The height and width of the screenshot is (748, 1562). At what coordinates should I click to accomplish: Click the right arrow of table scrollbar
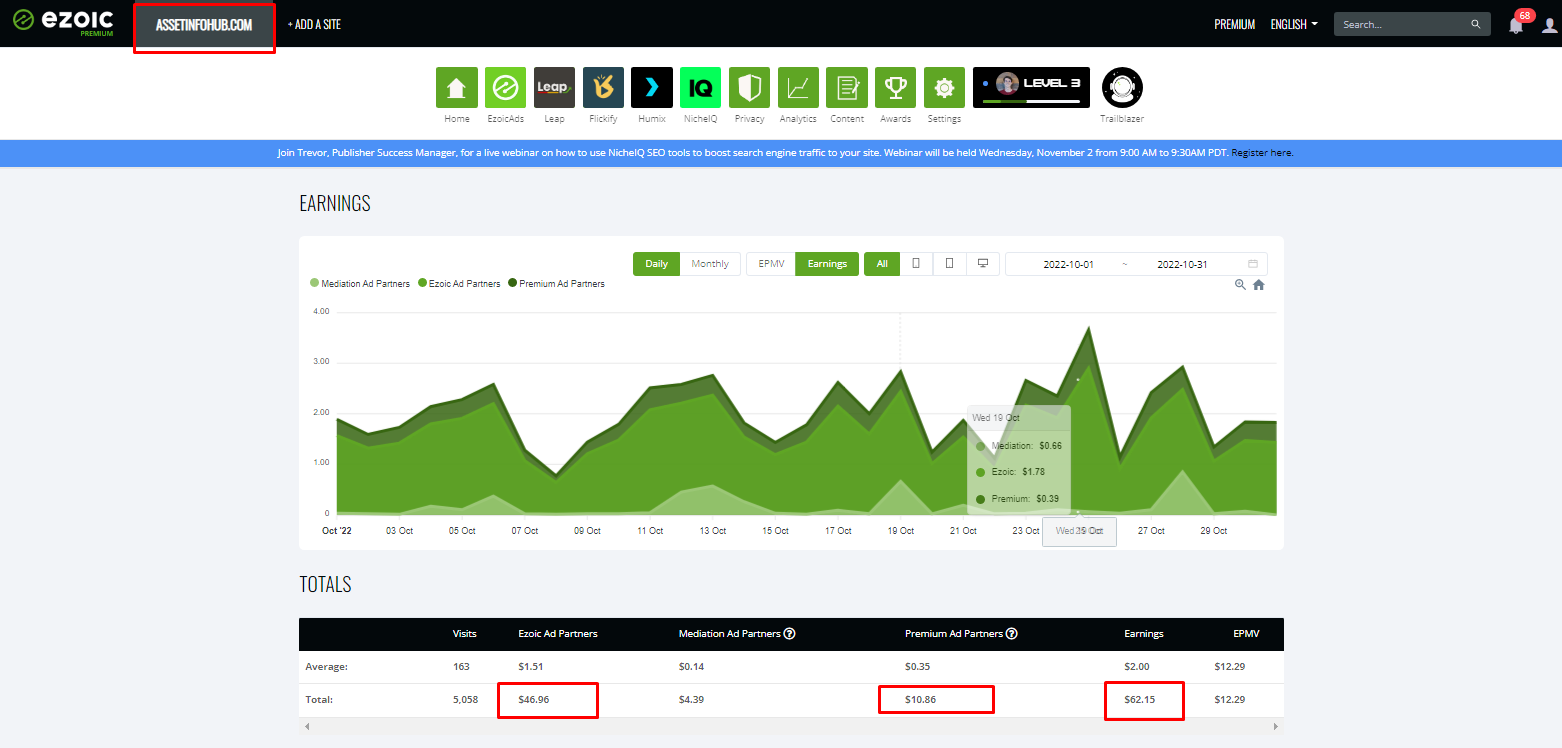point(1276,726)
